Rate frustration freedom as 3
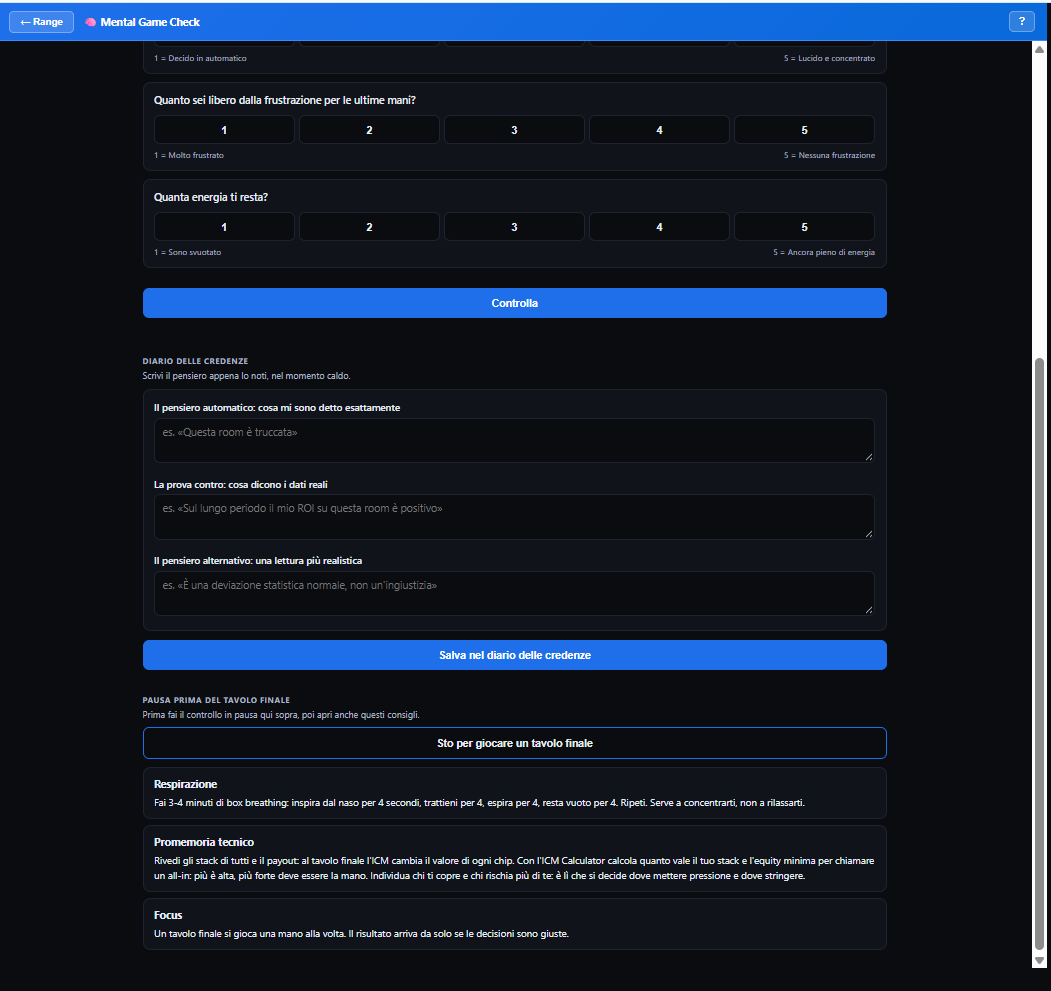Screen dimensions: 1051x991 click(514, 130)
